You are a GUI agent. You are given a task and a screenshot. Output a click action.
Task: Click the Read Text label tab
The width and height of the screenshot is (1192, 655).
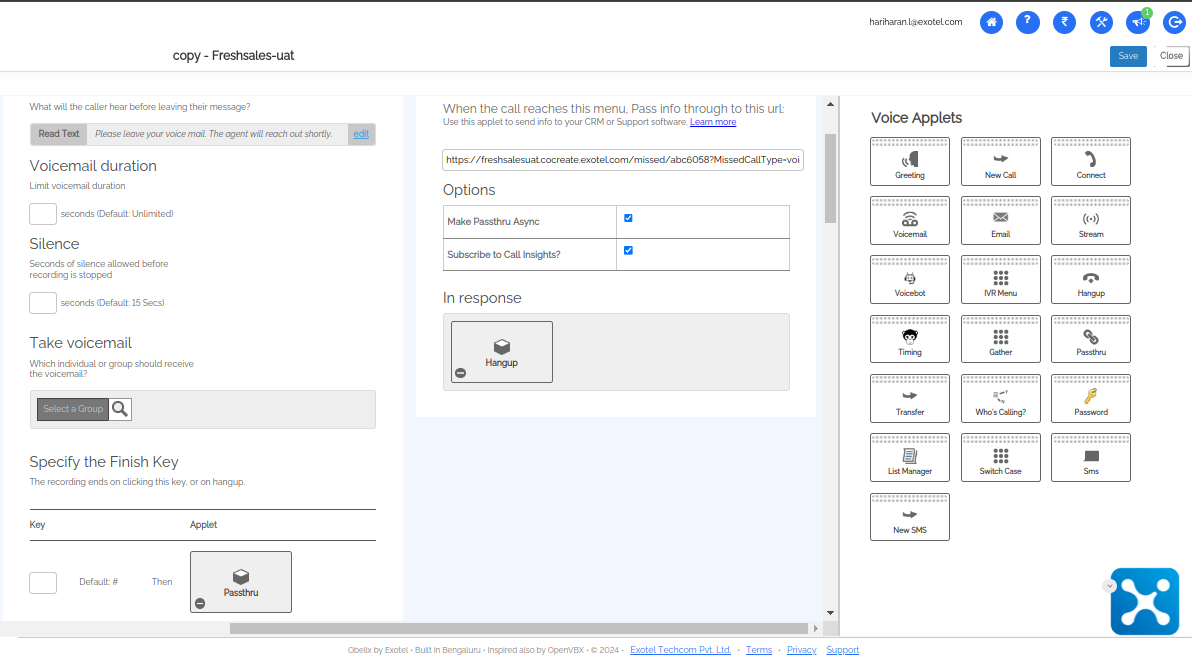59,134
